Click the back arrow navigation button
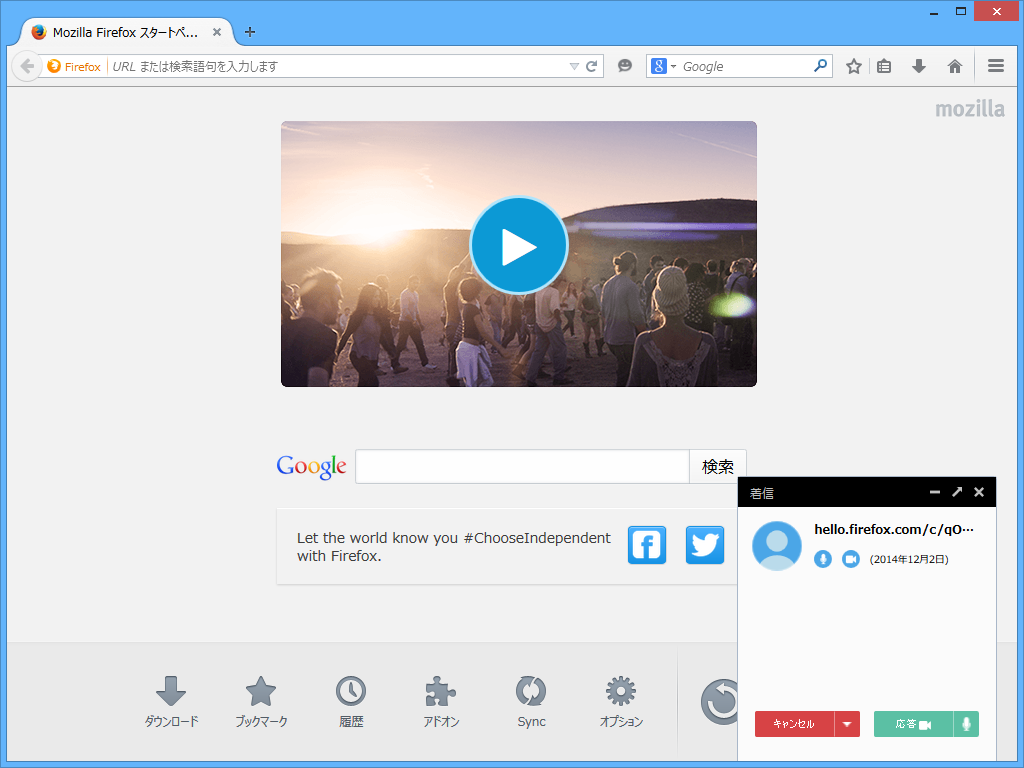The height and width of the screenshot is (768, 1024). coord(27,66)
